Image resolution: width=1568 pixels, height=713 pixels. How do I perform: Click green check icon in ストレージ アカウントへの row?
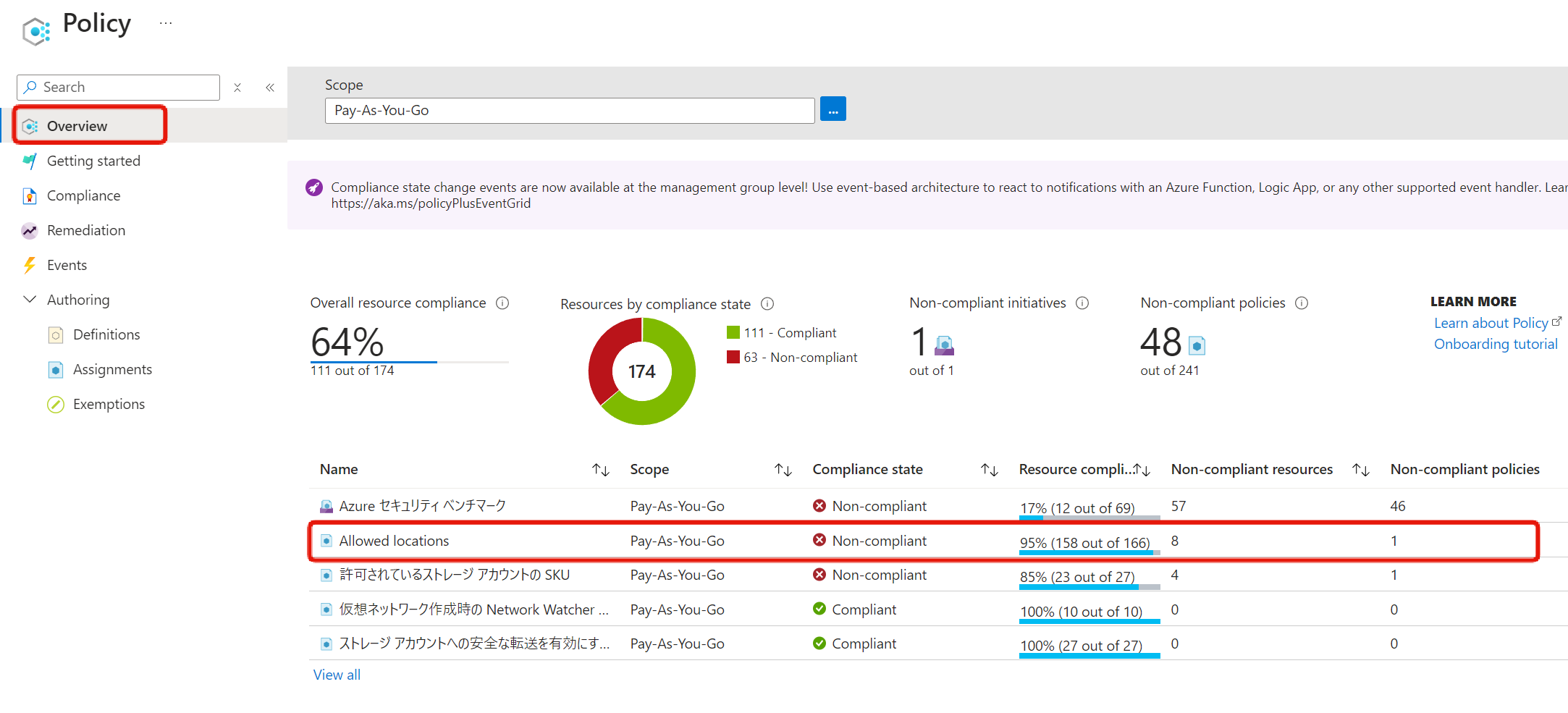click(x=819, y=643)
